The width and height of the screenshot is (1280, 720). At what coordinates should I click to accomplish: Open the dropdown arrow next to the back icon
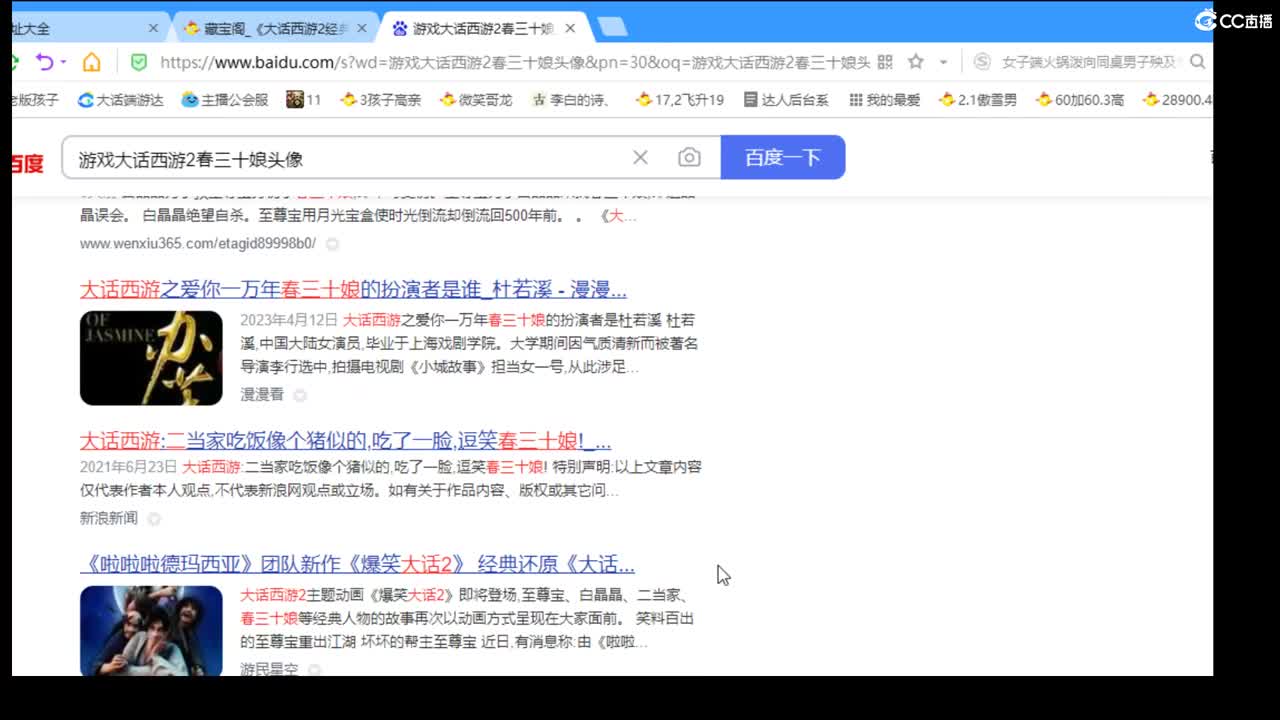point(63,62)
